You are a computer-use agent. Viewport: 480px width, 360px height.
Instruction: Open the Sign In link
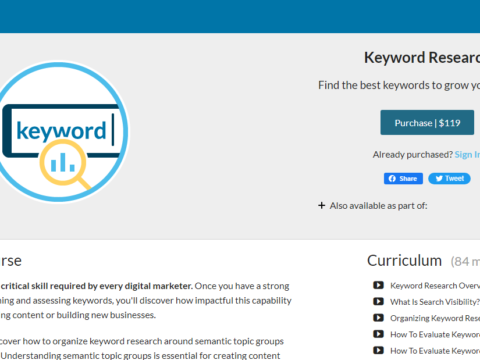(467, 155)
